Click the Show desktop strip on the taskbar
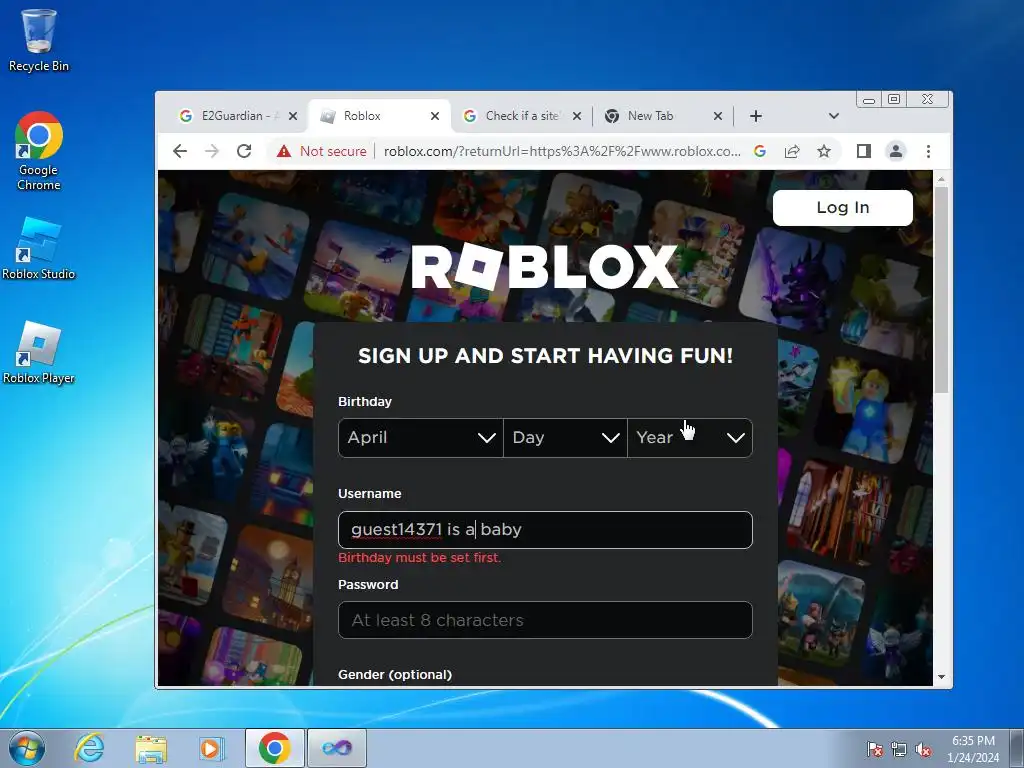The image size is (1024, 768). [x=1018, y=748]
